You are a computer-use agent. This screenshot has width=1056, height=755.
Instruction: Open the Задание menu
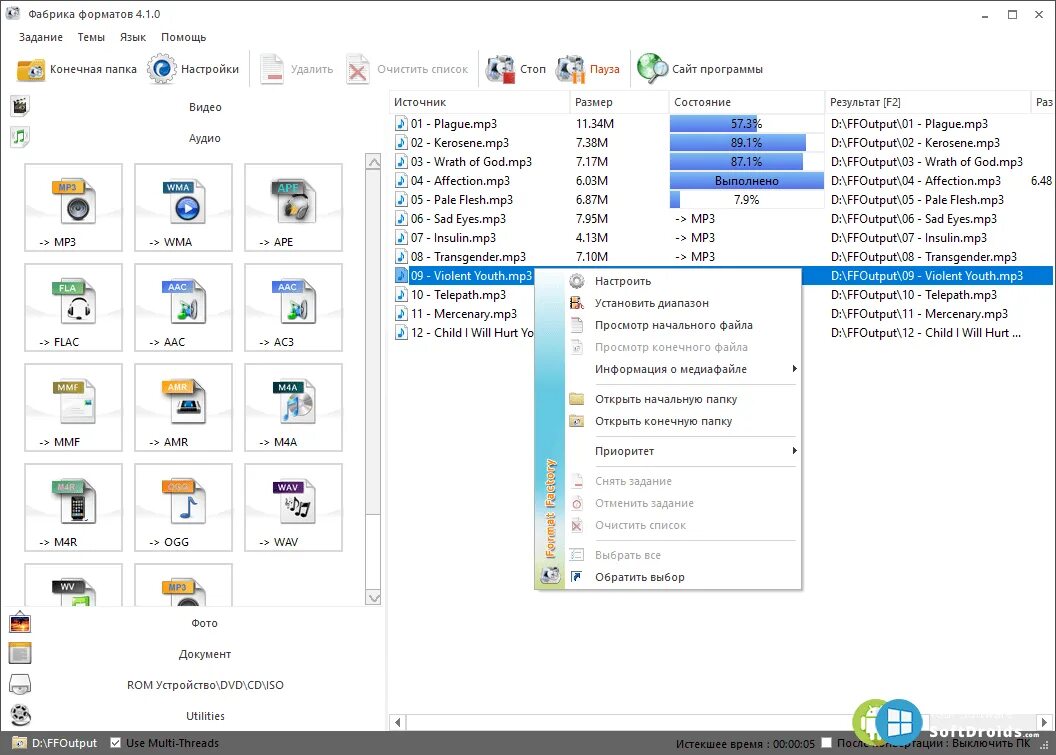(x=40, y=37)
